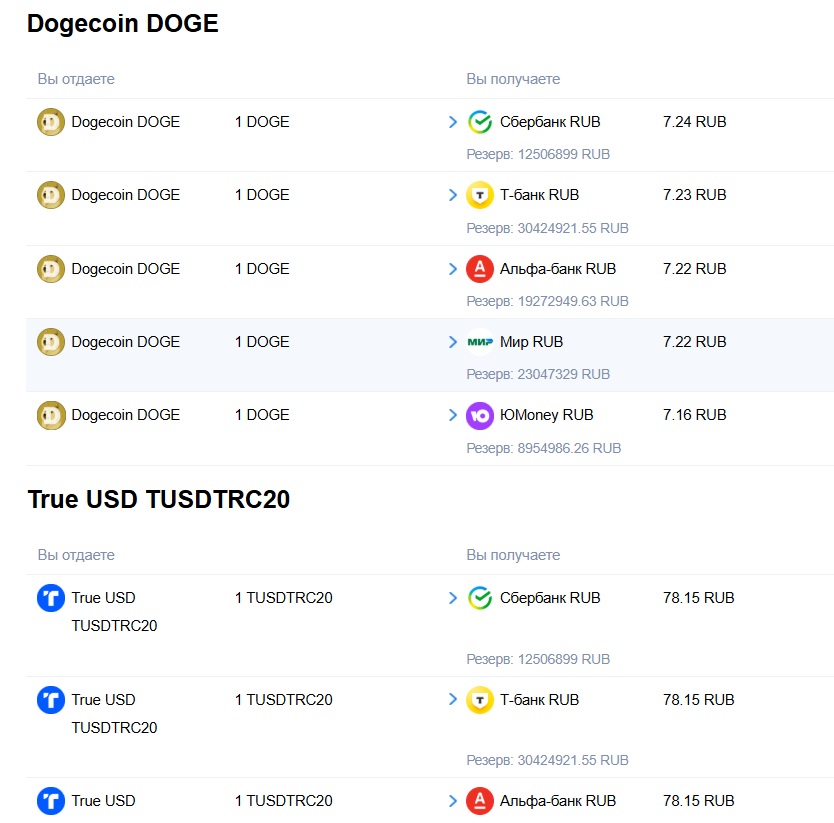The height and width of the screenshot is (823, 834).
Task: Click the Вы получаете column header
Action: (512, 78)
